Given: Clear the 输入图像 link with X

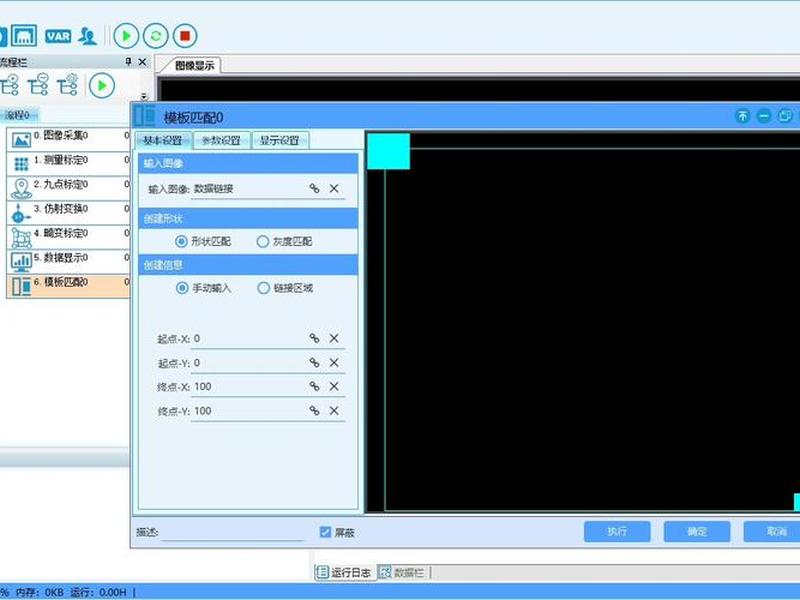Looking at the screenshot, I should click(x=334, y=188).
